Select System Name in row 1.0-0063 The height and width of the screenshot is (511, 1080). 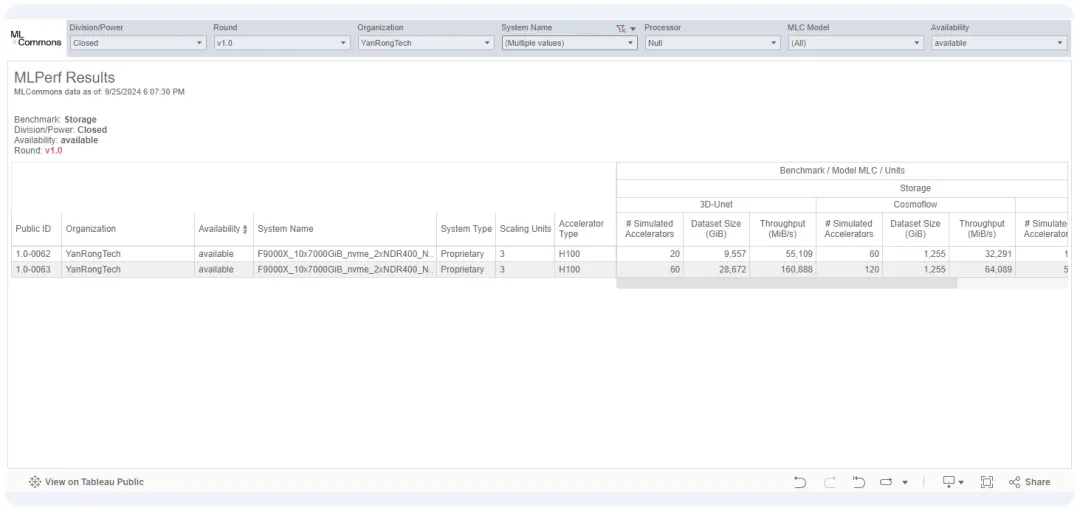tap(346, 269)
